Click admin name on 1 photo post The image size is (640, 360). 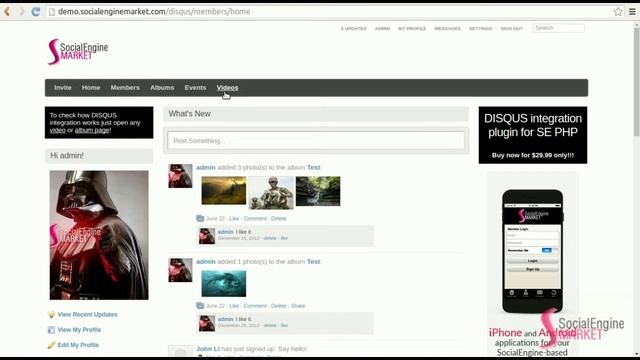[x=206, y=261]
